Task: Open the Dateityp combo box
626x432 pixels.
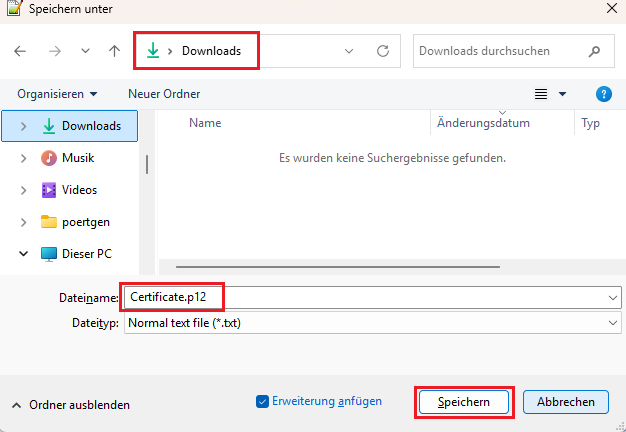Action: pos(372,323)
